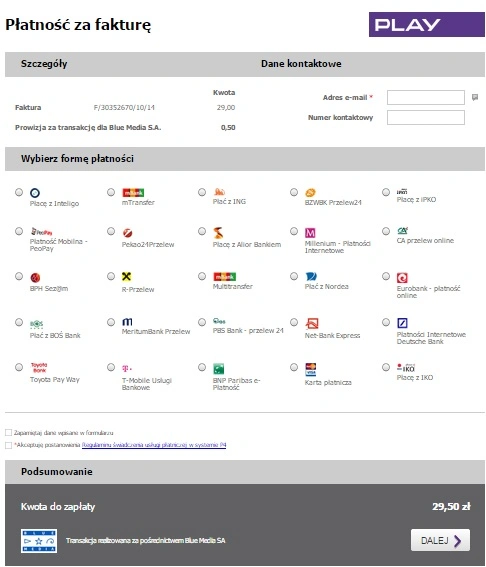Choose BZWBK Przelew24 payment option
Image resolution: width=486 pixels, height=567 pixels.
(294, 192)
